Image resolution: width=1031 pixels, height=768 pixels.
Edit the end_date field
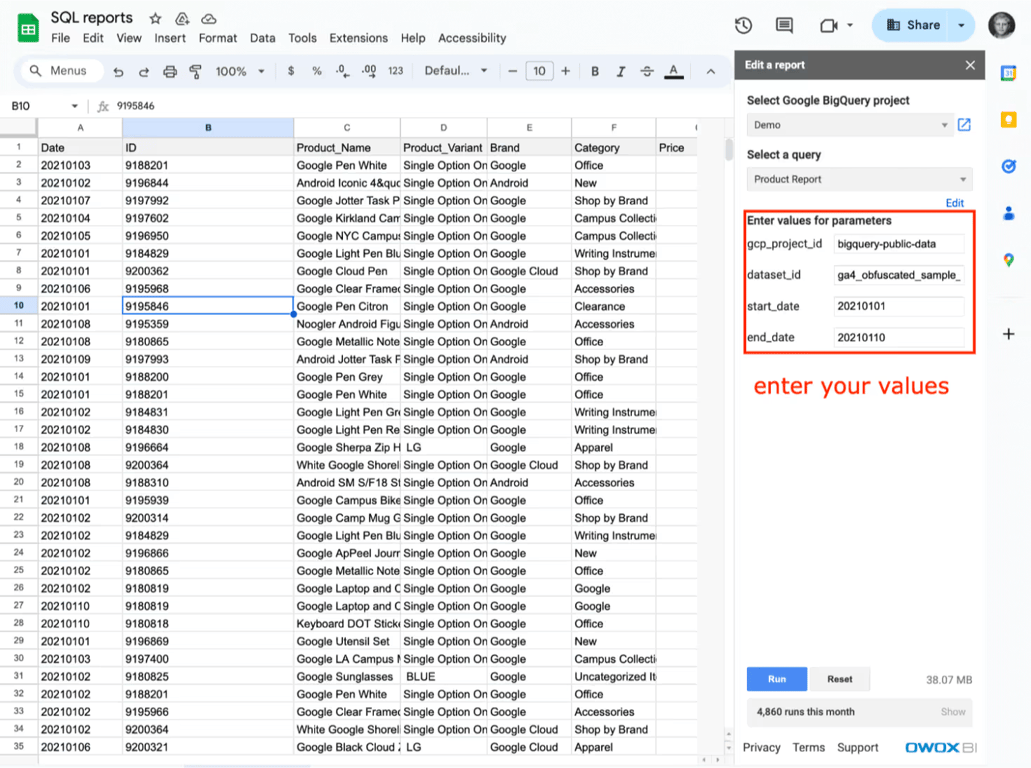point(899,337)
